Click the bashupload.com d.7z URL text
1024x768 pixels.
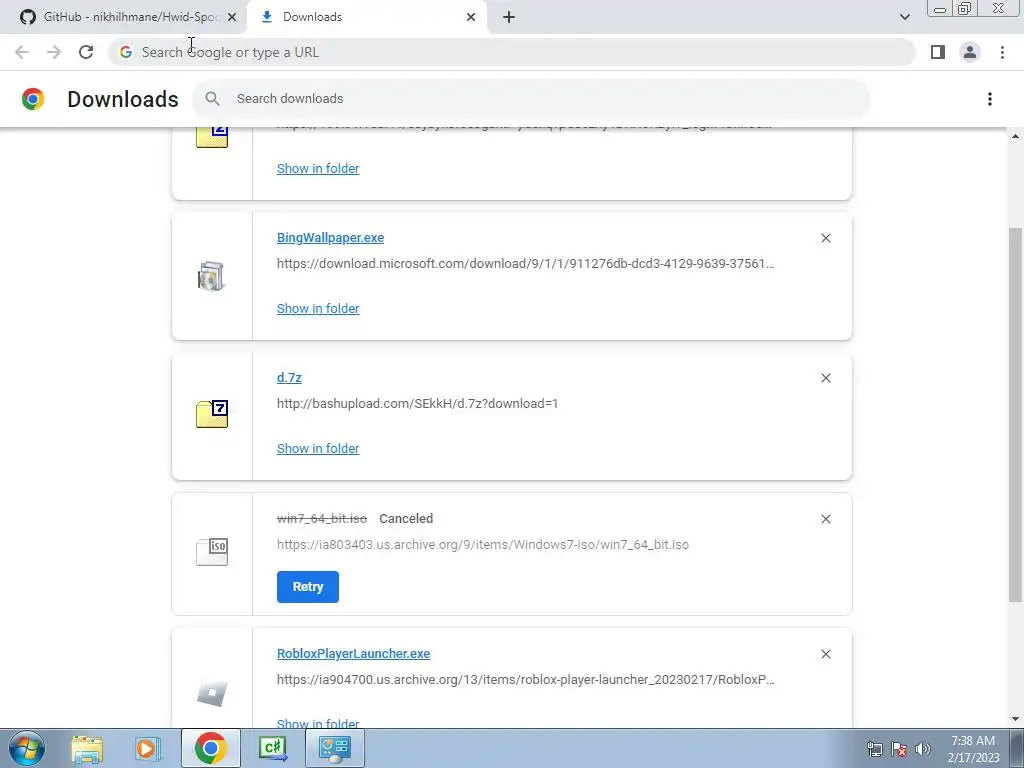[x=417, y=404]
